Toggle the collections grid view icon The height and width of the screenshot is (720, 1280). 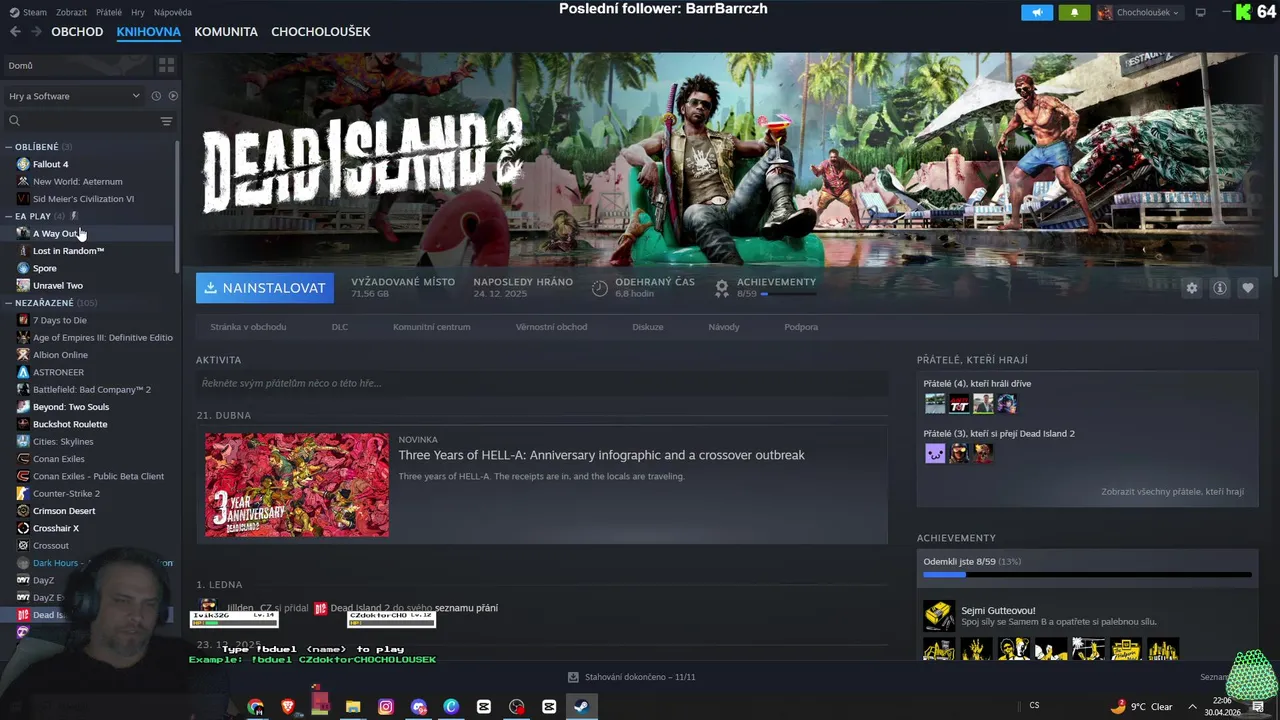pyautogui.click(x=166, y=65)
